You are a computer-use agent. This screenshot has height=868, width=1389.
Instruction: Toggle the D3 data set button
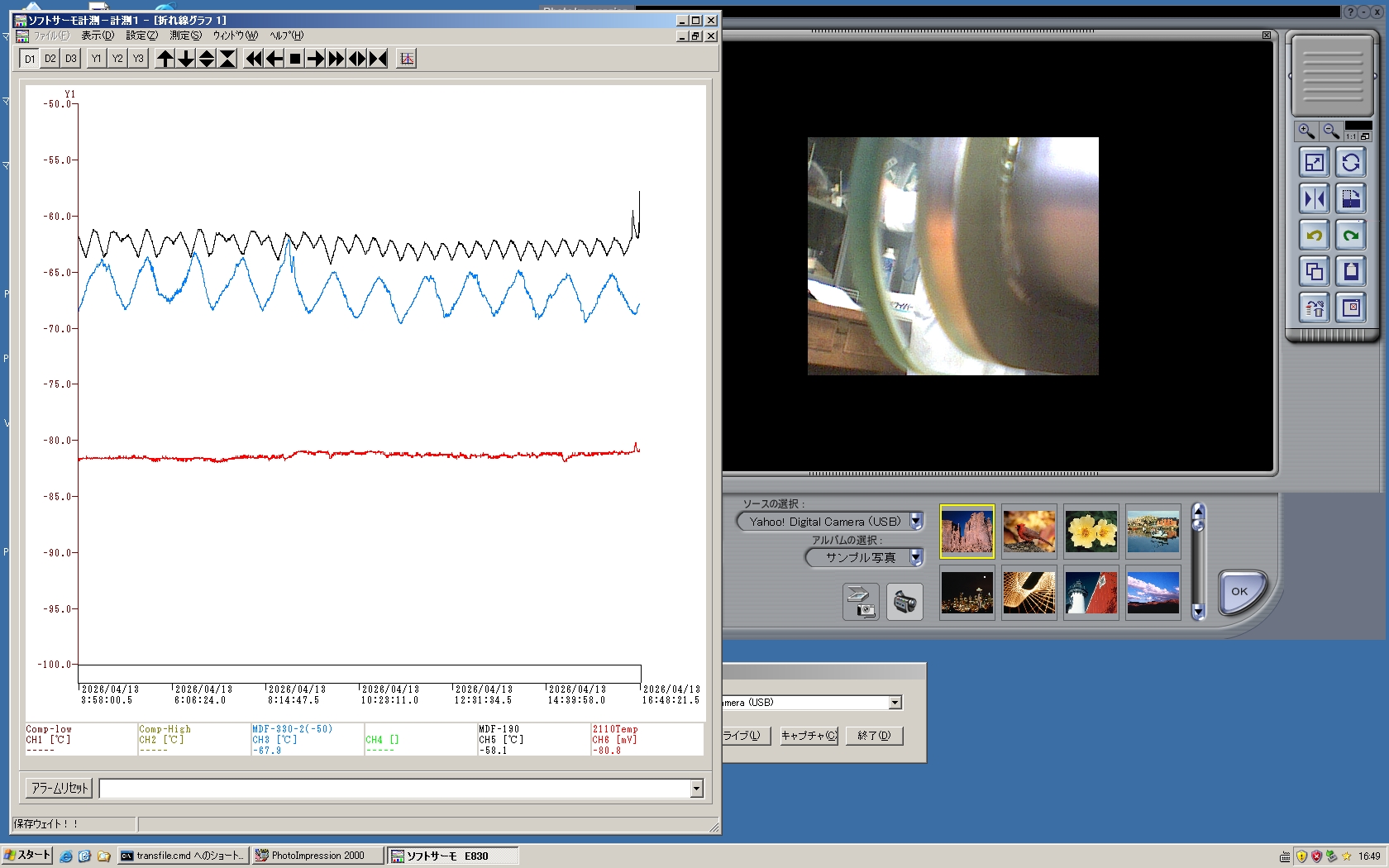click(71, 59)
